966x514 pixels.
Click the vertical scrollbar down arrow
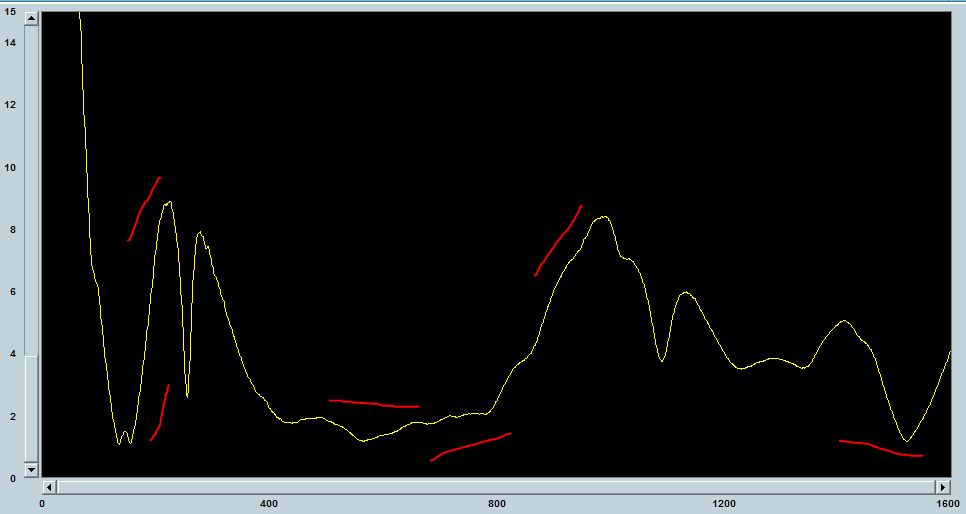click(x=31, y=469)
